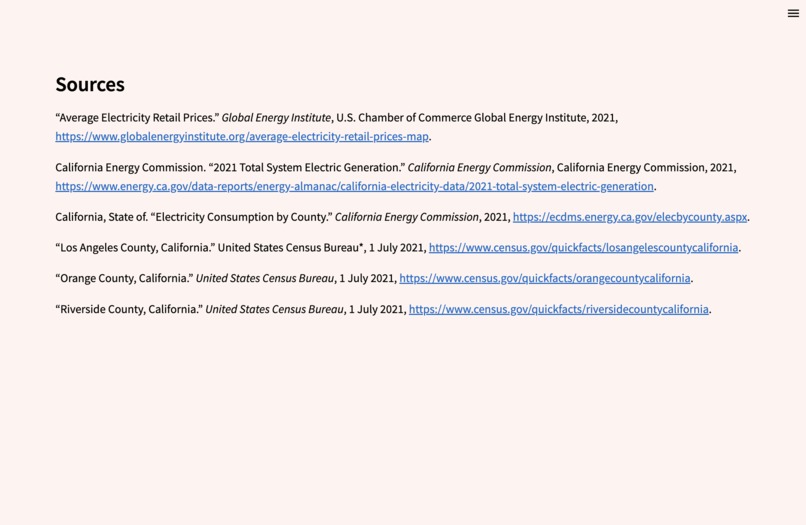Follow the census.gov riversidecountycalifornia link
The width and height of the screenshot is (806, 525).
coord(559,309)
